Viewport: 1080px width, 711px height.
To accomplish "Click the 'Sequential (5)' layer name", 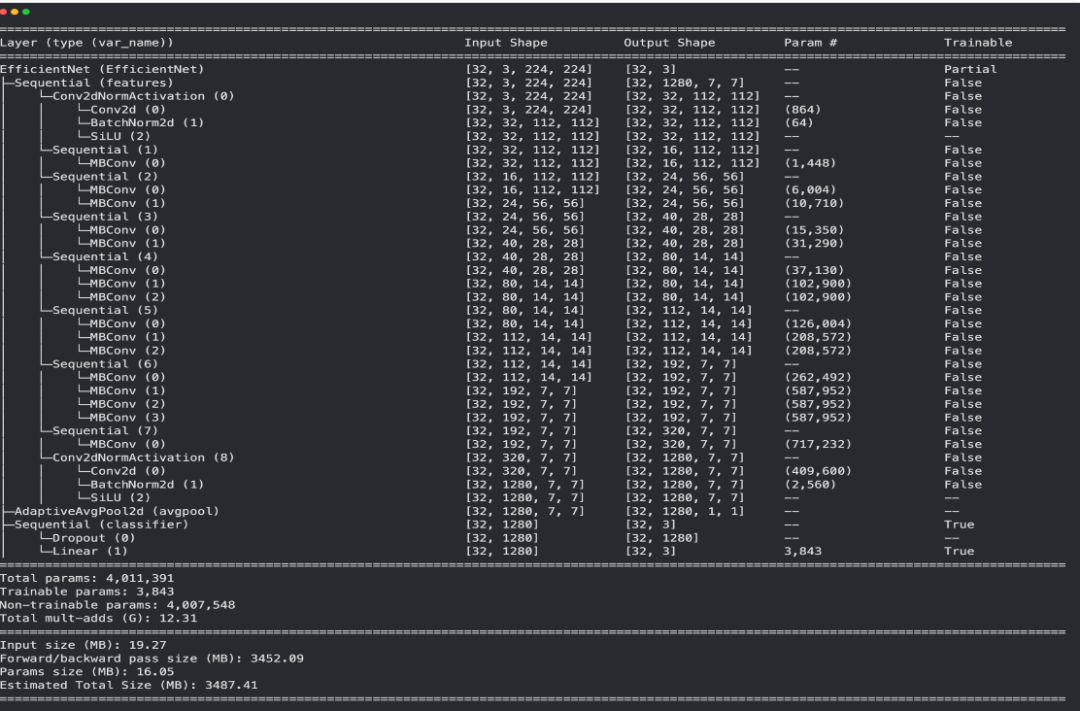I will pos(105,310).
